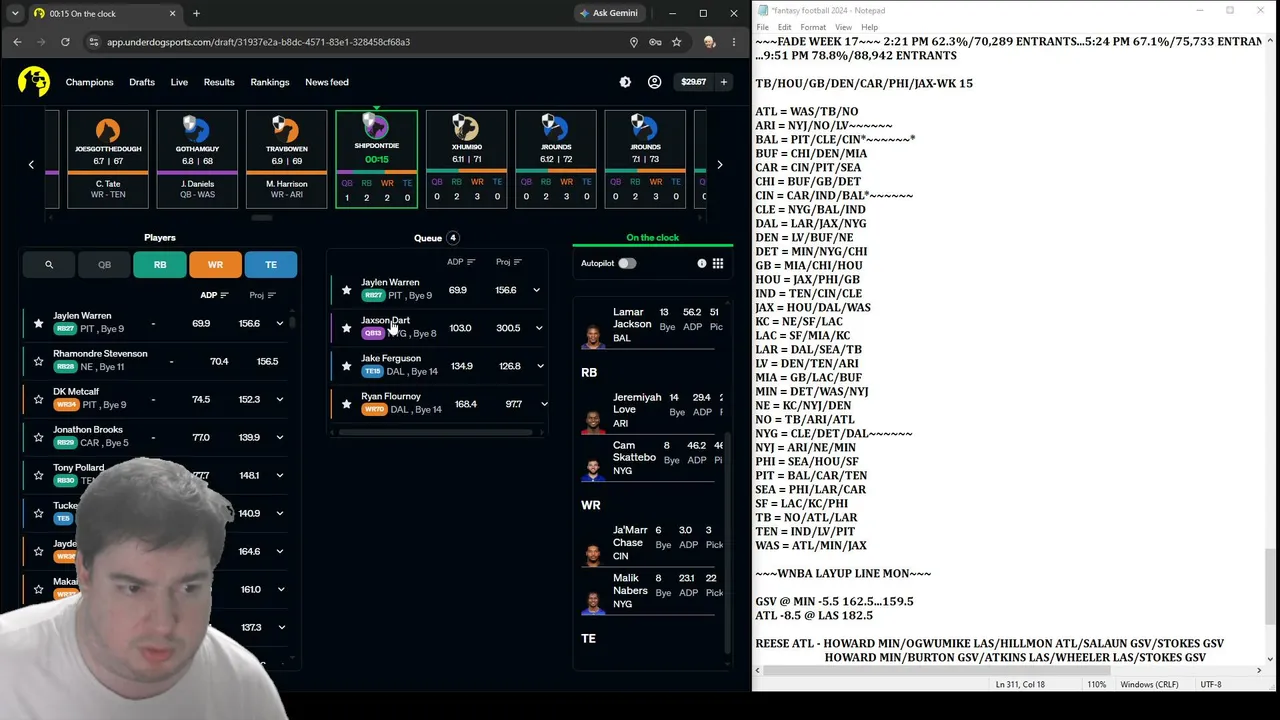Remove Ryan Flournoy star in the Queue

[x=346, y=404]
